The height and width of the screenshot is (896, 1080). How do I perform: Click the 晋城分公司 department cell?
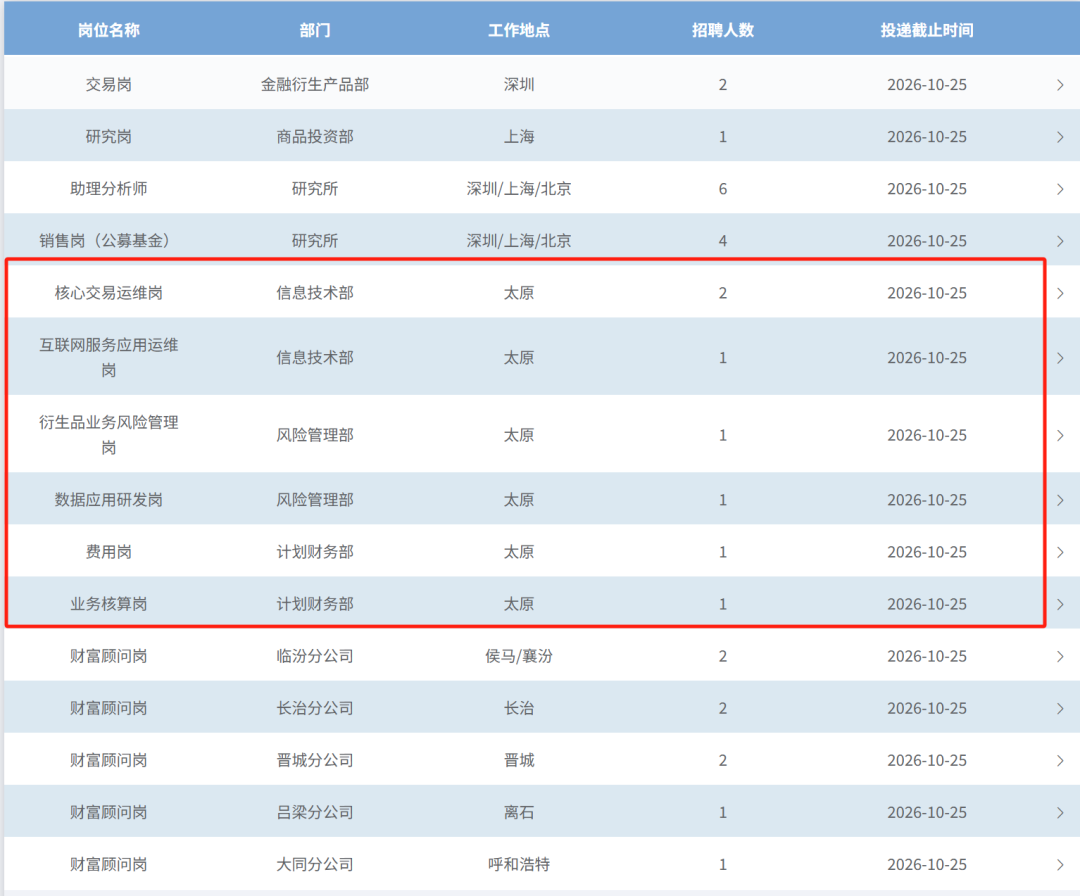pos(315,760)
